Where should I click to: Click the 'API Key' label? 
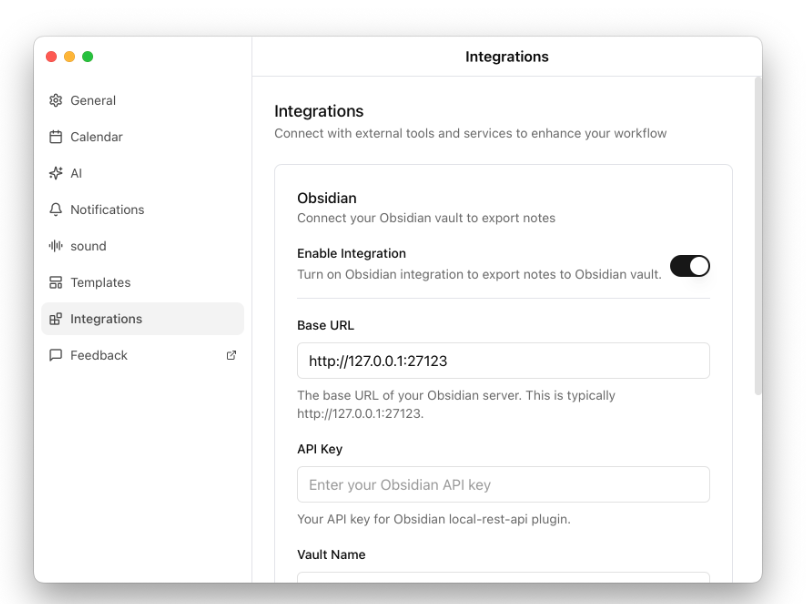[x=320, y=449]
